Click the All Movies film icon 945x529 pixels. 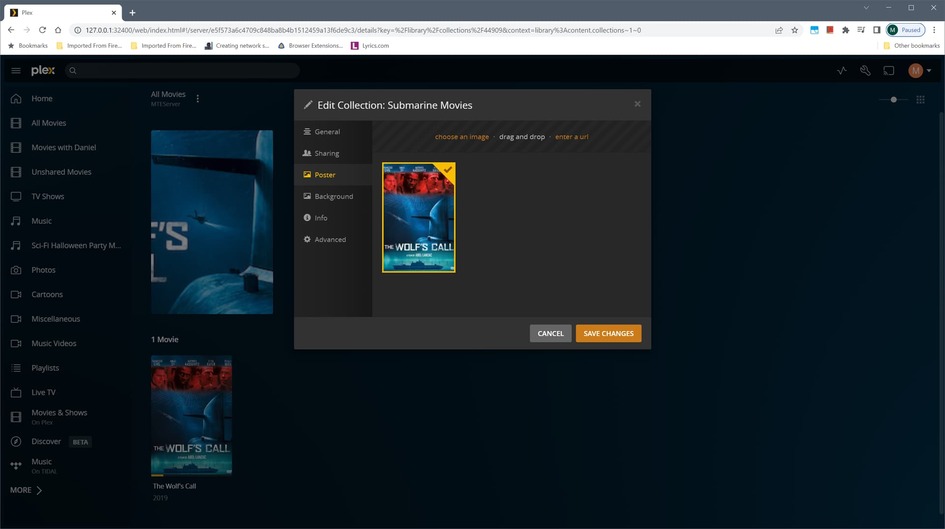point(16,123)
